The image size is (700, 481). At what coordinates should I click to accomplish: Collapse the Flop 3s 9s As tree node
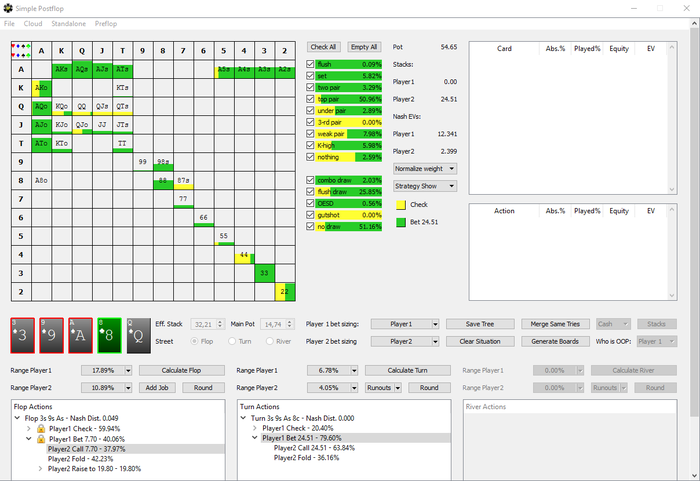[17, 418]
